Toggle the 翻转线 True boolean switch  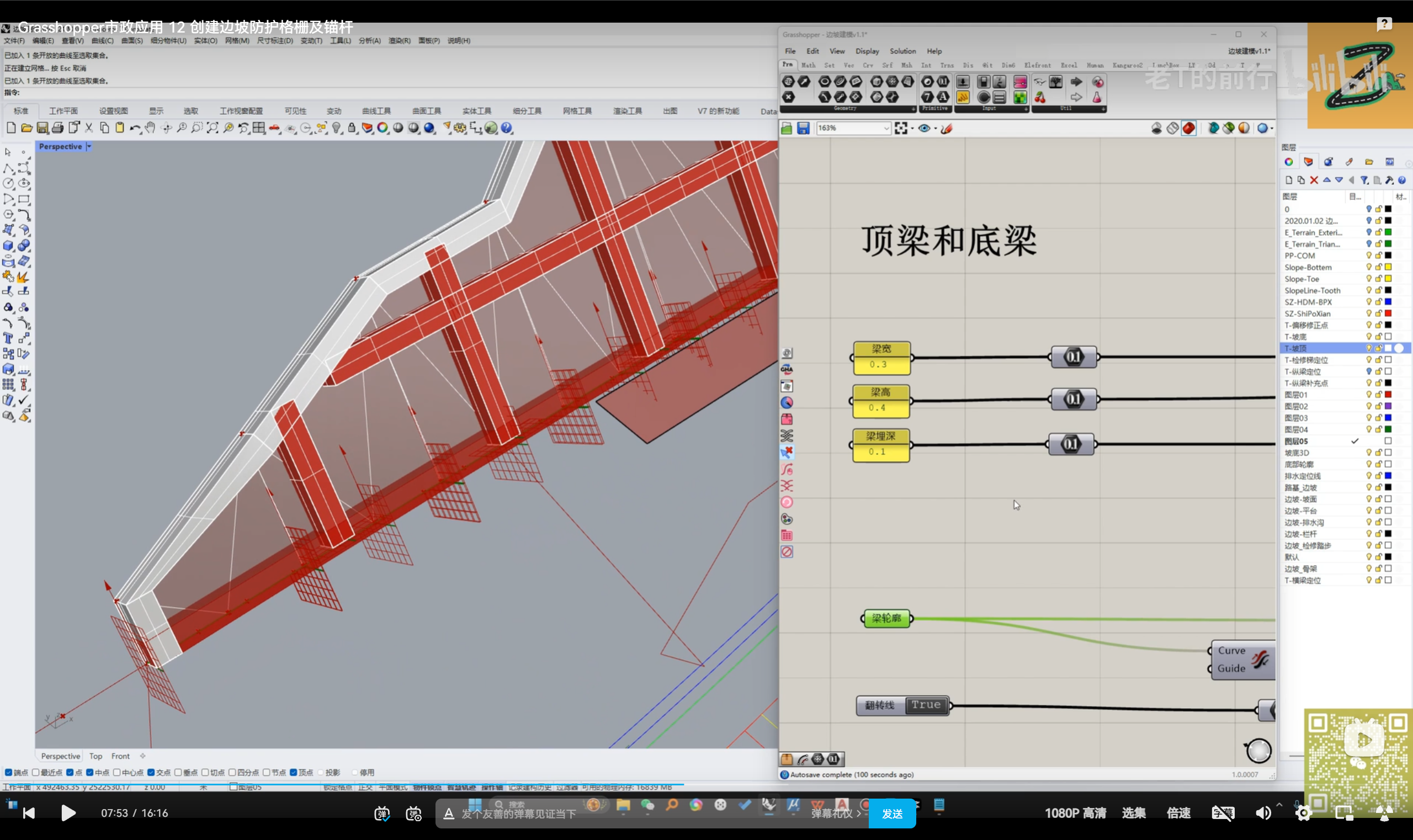click(926, 705)
